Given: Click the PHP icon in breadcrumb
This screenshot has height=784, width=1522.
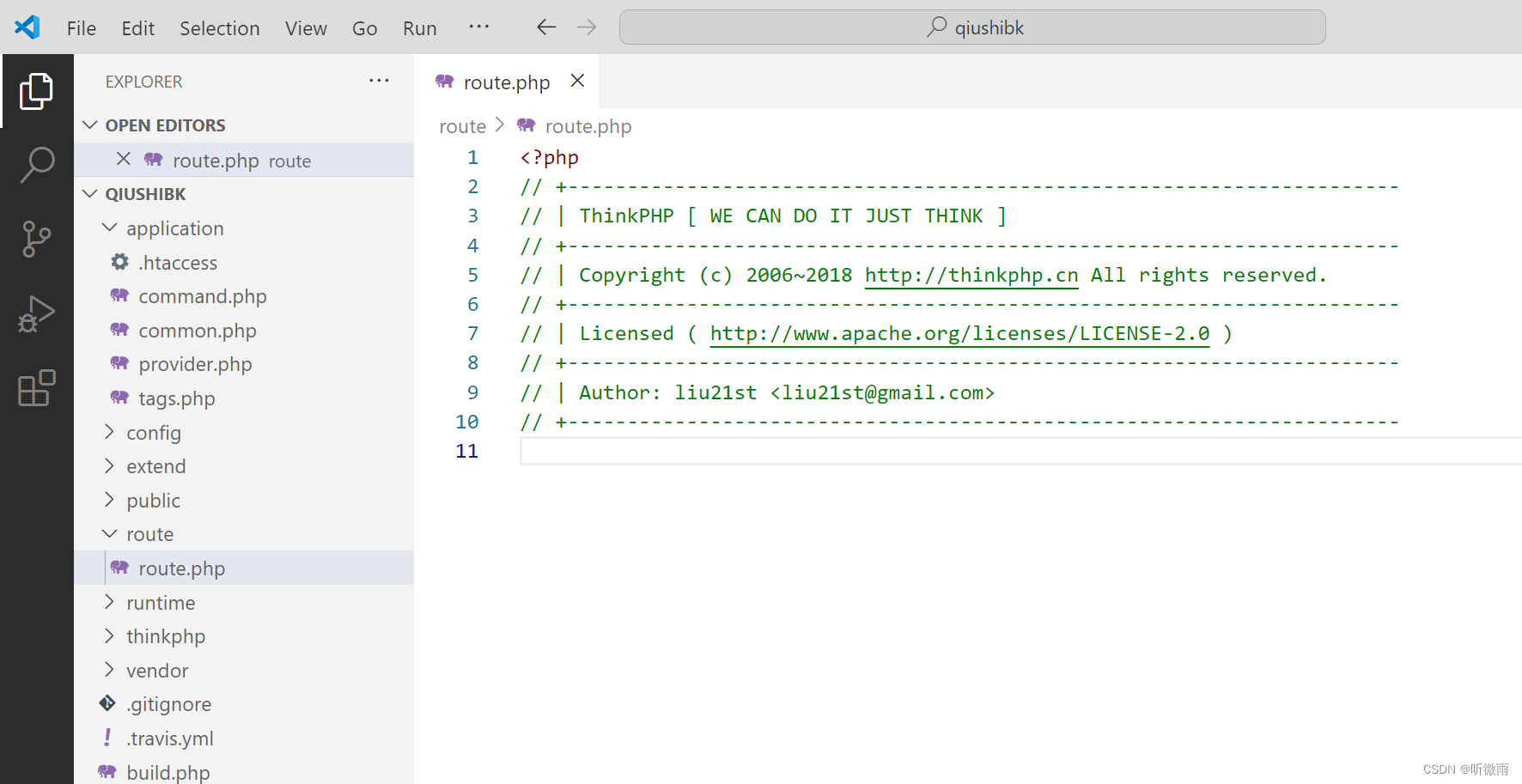Looking at the screenshot, I should coord(527,125).
